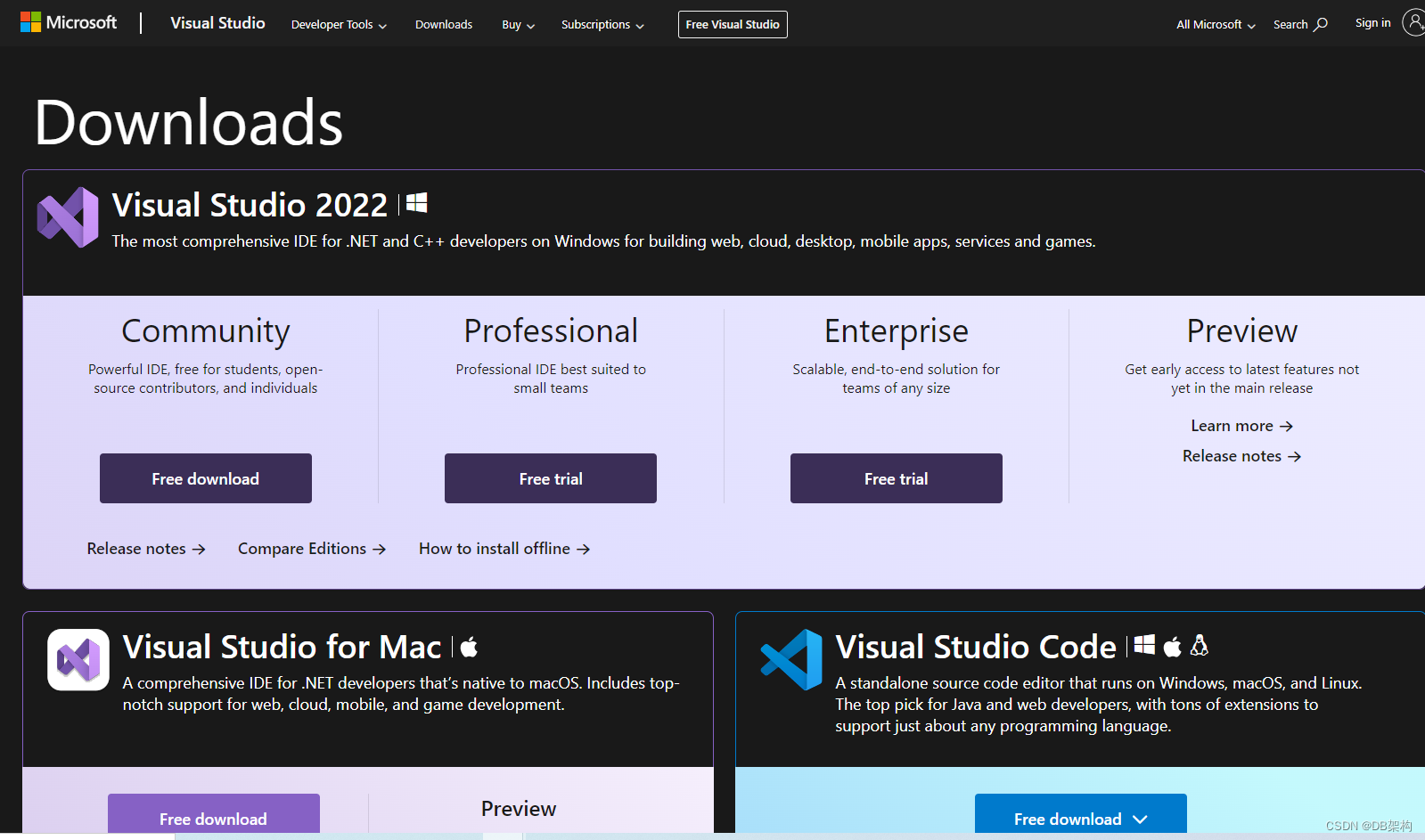
Task: Click the Community edition heading
Action: tap(206, 331)
